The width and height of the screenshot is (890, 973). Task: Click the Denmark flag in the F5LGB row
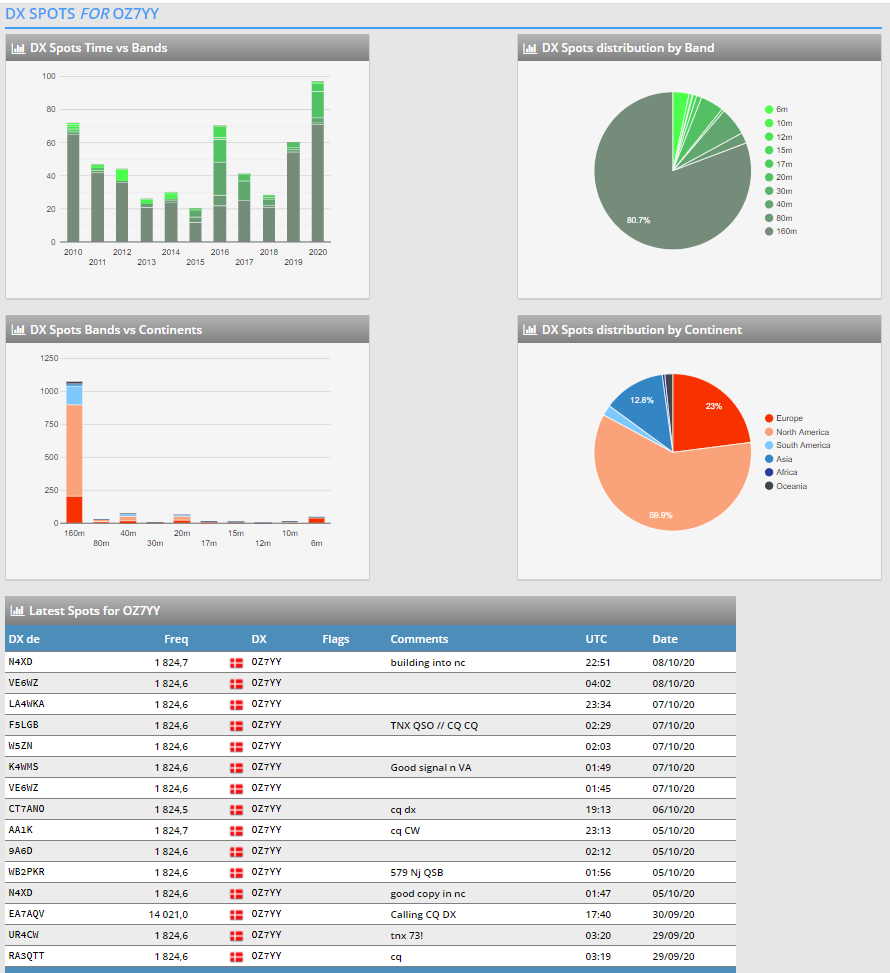(236, 725)
